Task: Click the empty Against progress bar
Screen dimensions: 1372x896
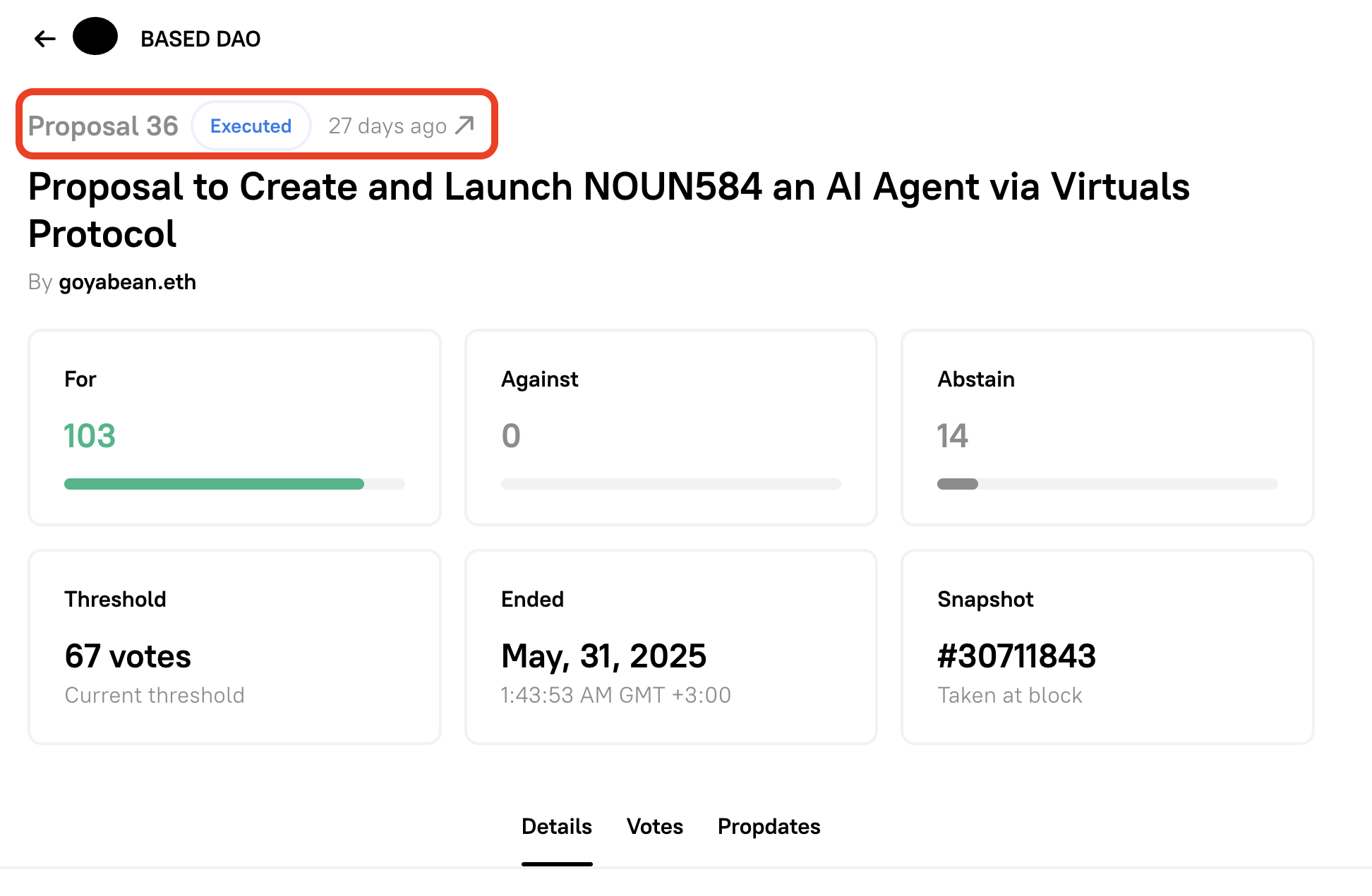Action: pyautogui.click(x=671, y=484)
